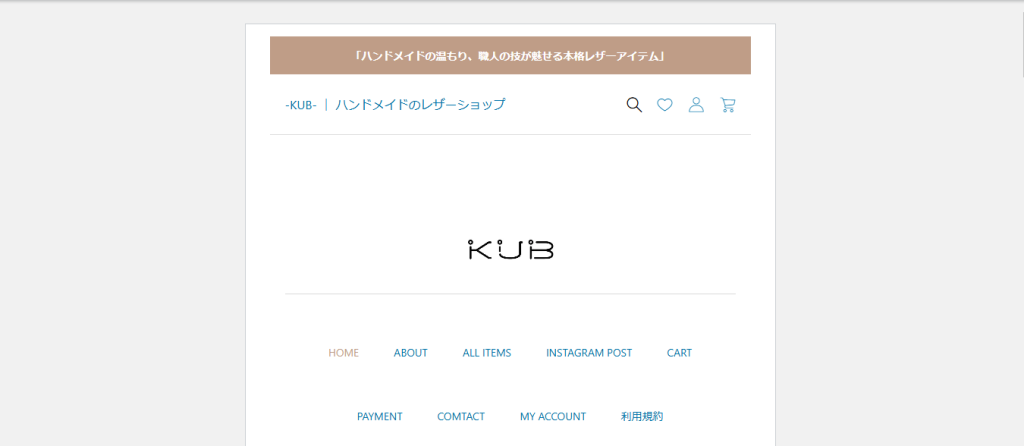
Task: Select ALL ITEMS in navigation
Action: pos(486,353)
